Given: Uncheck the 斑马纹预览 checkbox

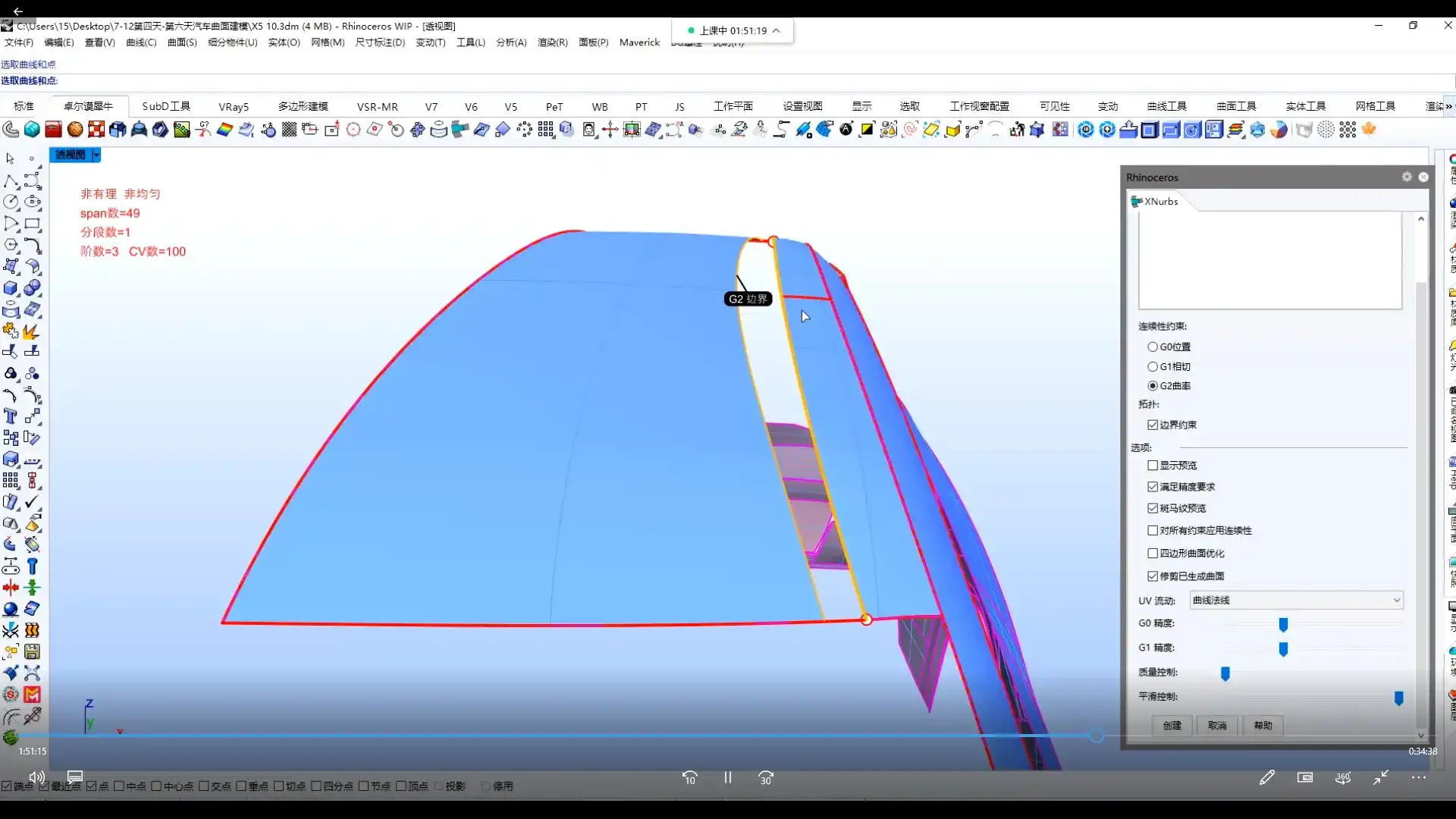Looking at the screenshot, I should click(1153, 508).
